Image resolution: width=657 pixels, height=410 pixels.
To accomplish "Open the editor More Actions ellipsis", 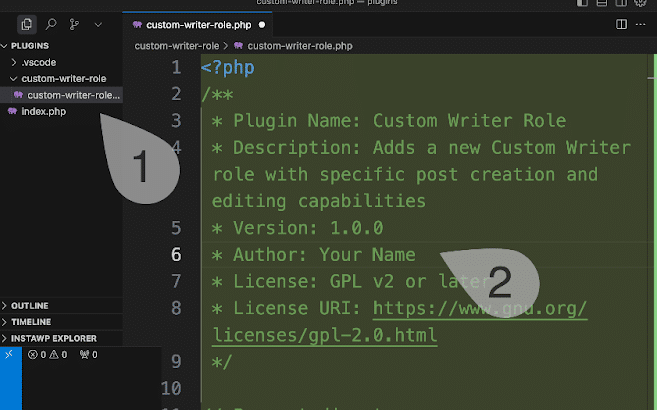I will [x=643, y=23].
